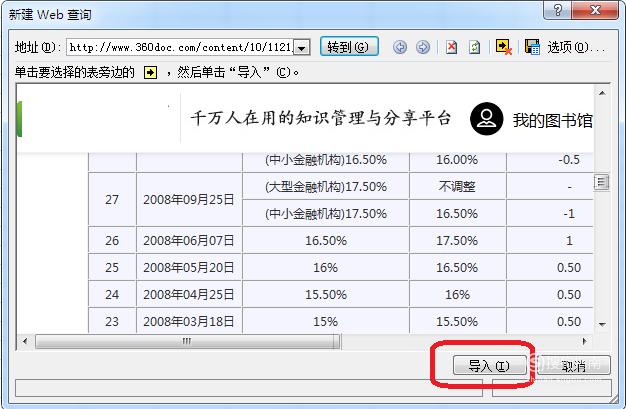
Task: Click into the address URL field
Action: click(180, 47)
